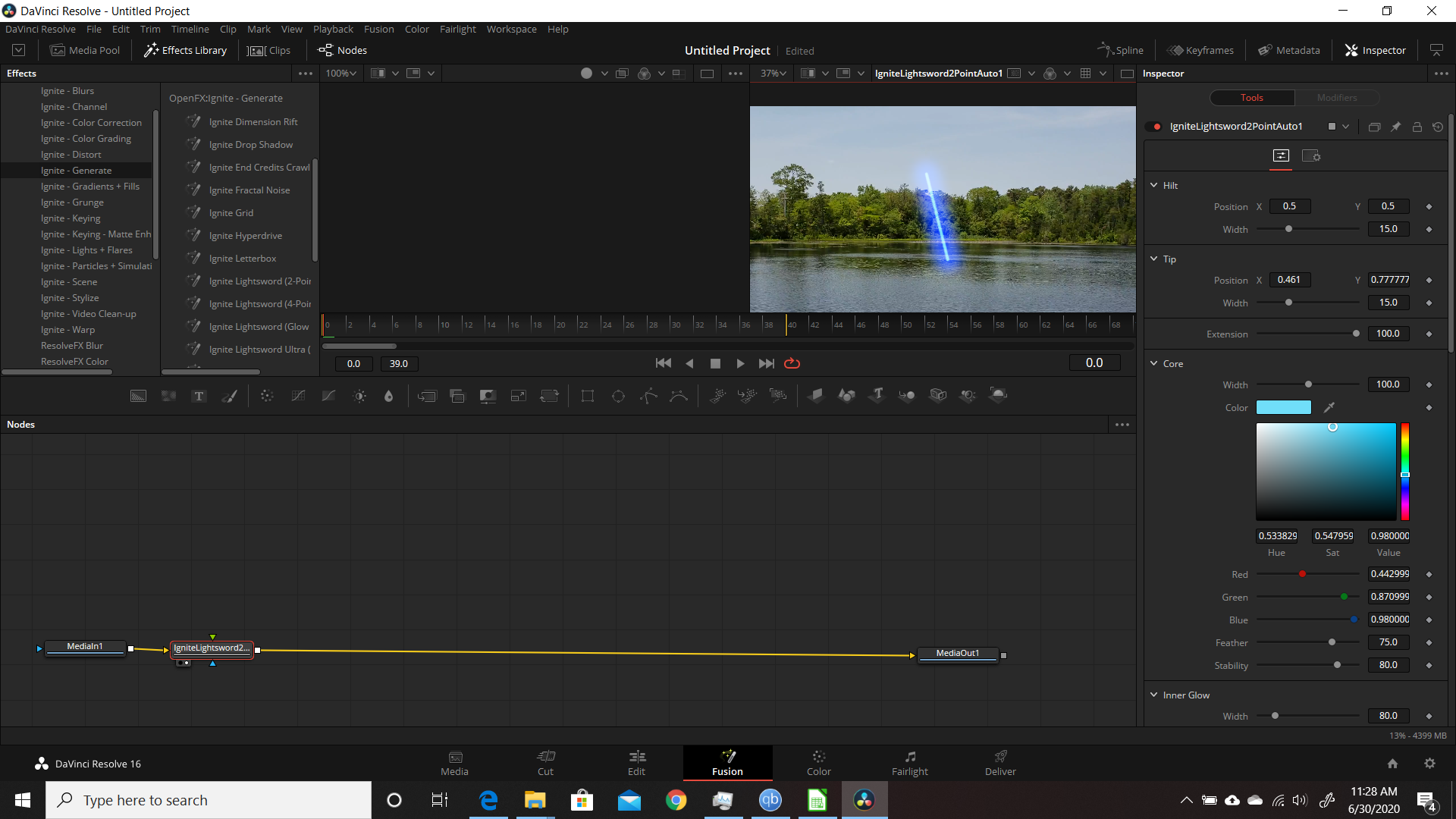Add a Fast Noise tool icon
Viewport: 1456px width, 819px height.
[168, 396]
